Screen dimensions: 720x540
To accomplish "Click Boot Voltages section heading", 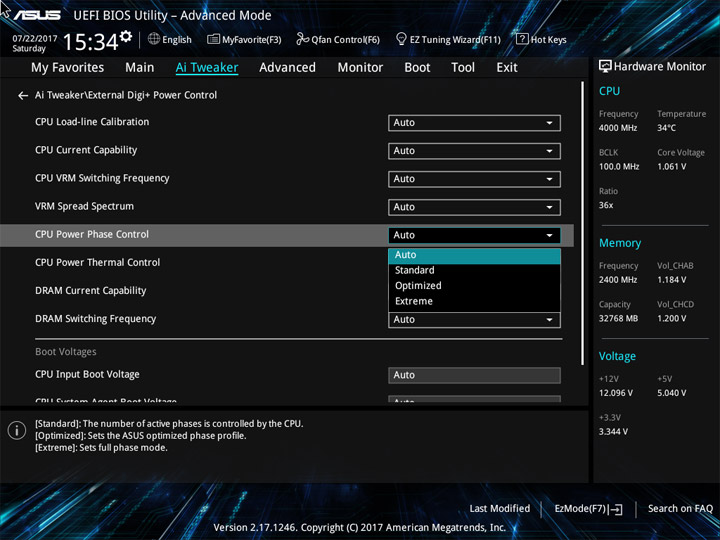I will 66,352.
